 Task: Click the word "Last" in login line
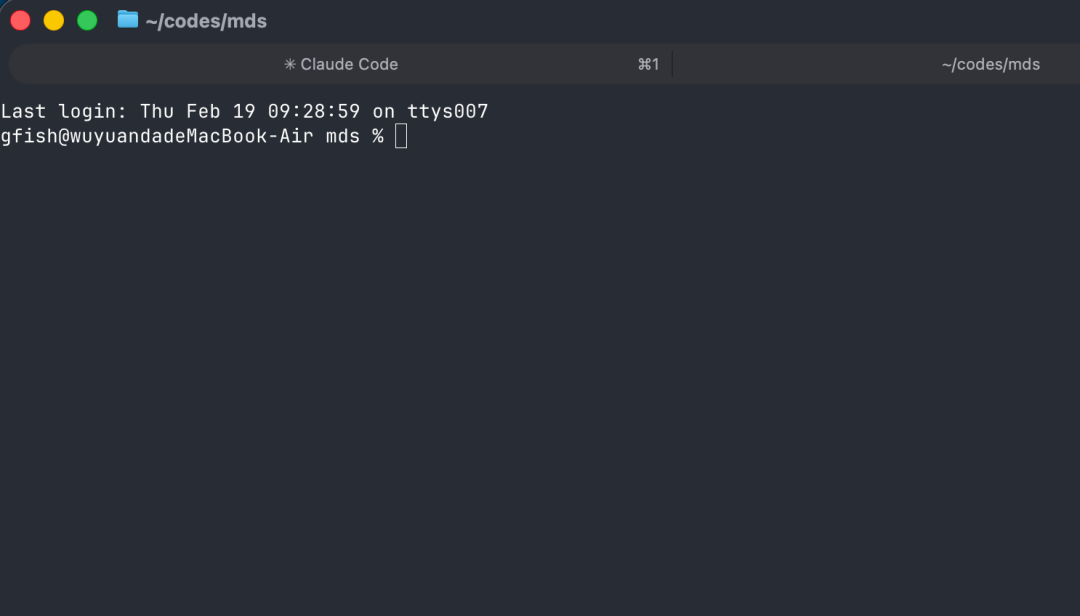point(23,111)
